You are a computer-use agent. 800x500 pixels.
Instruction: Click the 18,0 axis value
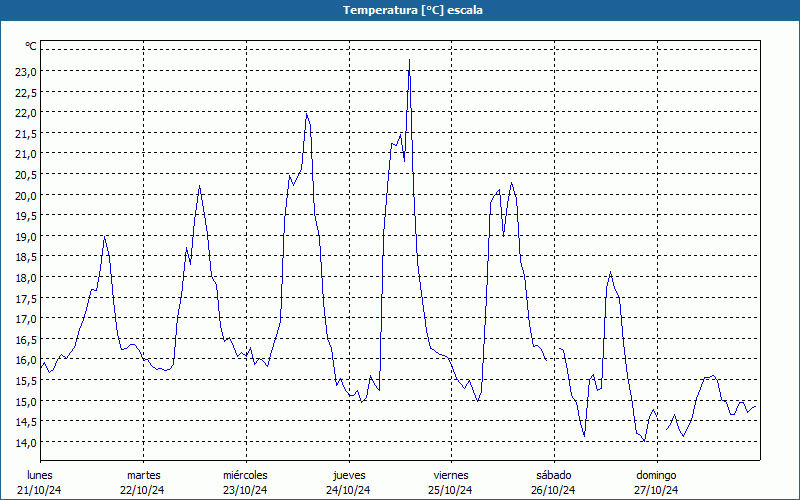click(26, 278)
